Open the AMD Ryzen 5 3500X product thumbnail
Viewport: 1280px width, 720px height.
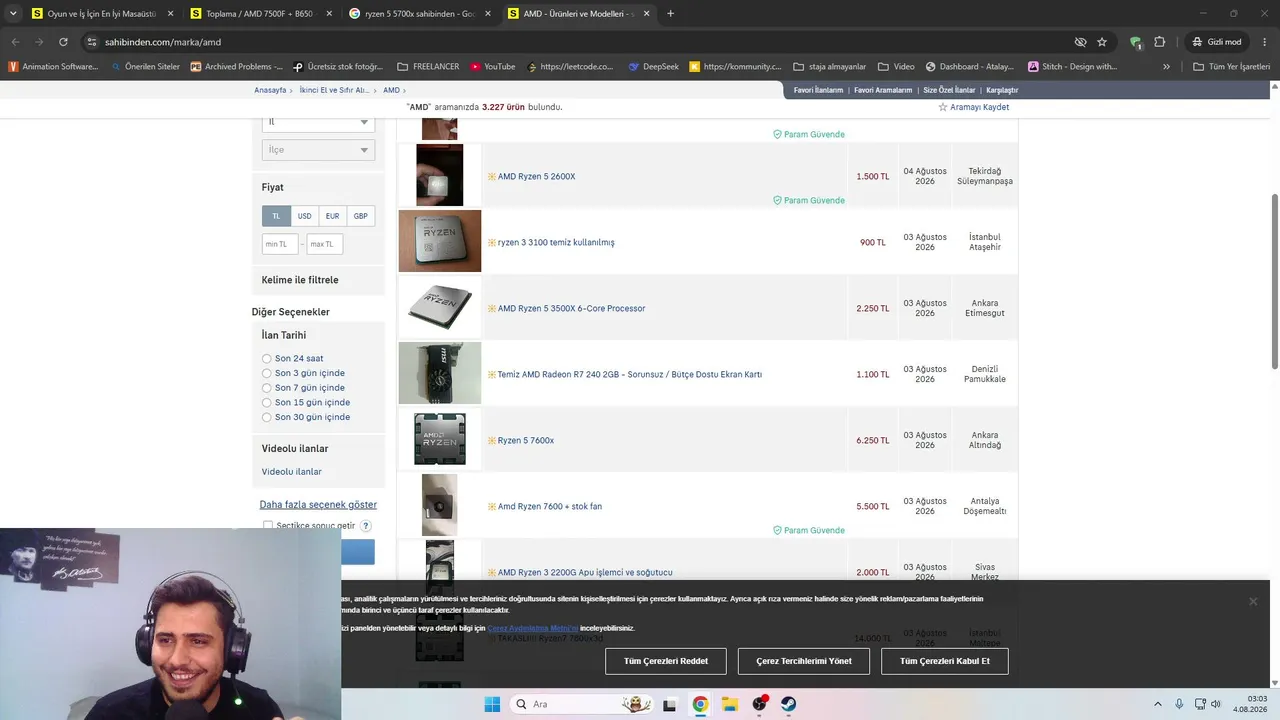pos(440,307)
